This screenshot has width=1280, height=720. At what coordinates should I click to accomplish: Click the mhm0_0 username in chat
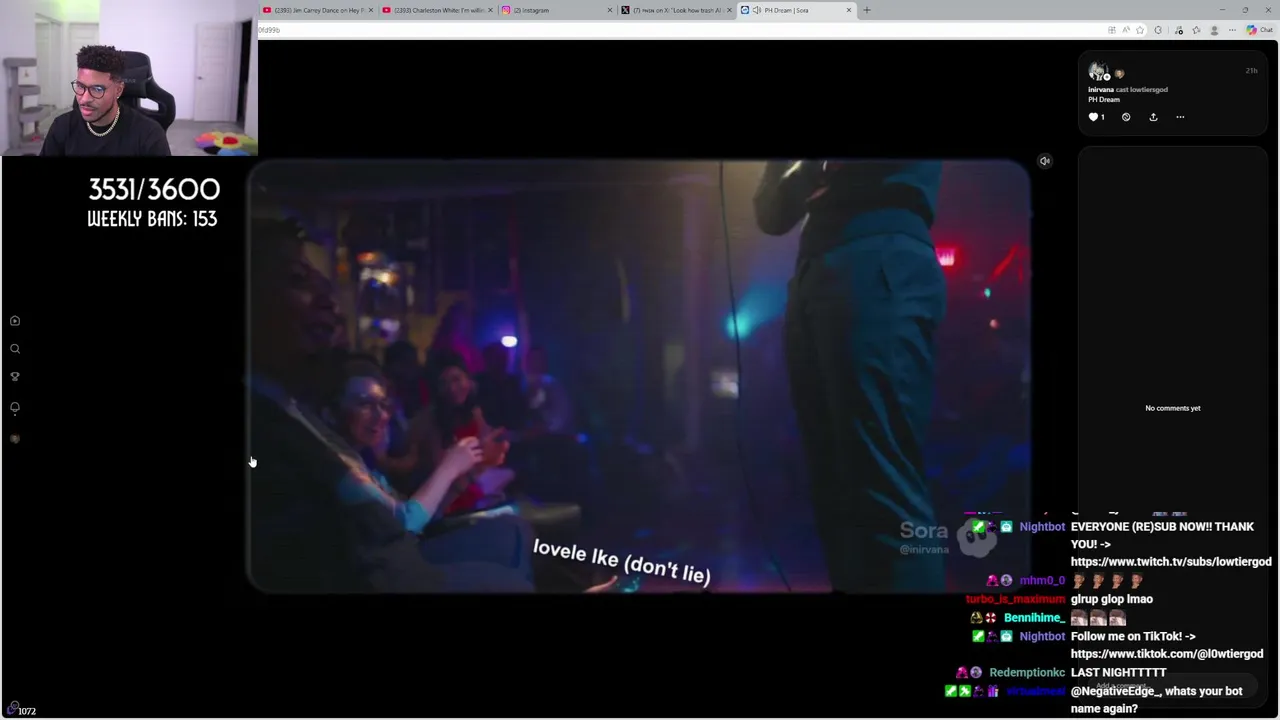[x=1042, y=580]
